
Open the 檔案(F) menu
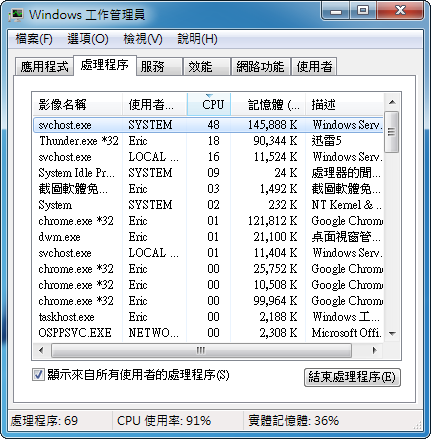coord(34,39)
